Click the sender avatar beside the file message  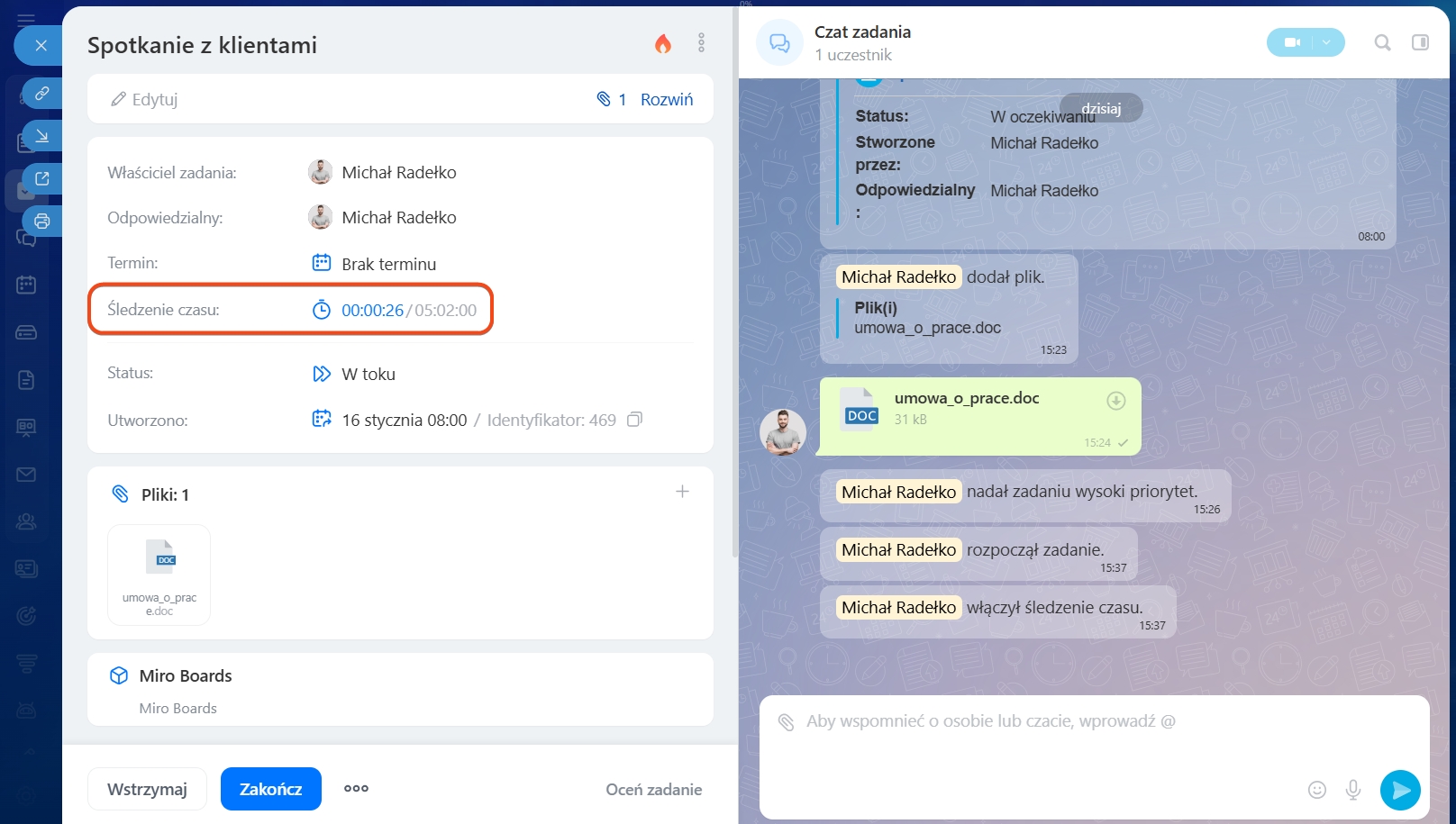pos(783,432)
